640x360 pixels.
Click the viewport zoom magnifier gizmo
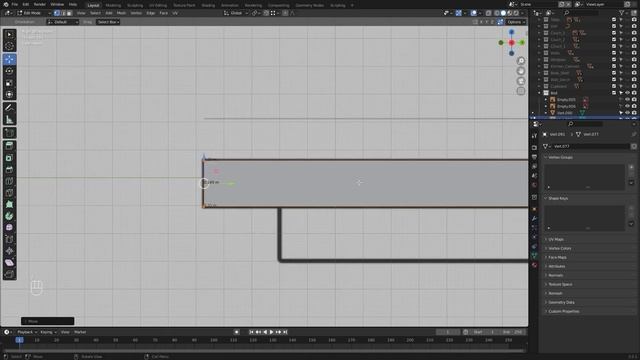pyautogui.click(x=521, y=61)
